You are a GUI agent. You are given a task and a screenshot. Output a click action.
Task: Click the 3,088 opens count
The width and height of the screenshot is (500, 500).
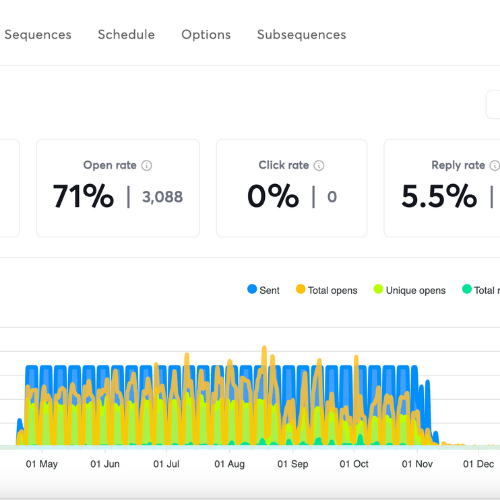point(162,197)
